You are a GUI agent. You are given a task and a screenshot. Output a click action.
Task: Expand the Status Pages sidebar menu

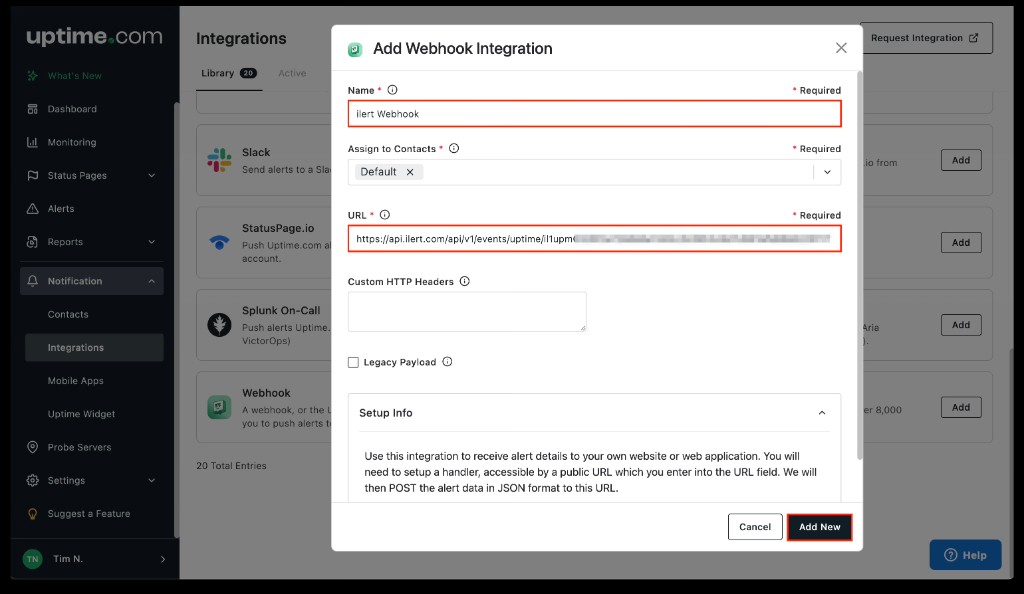click(x=152, y=176)
